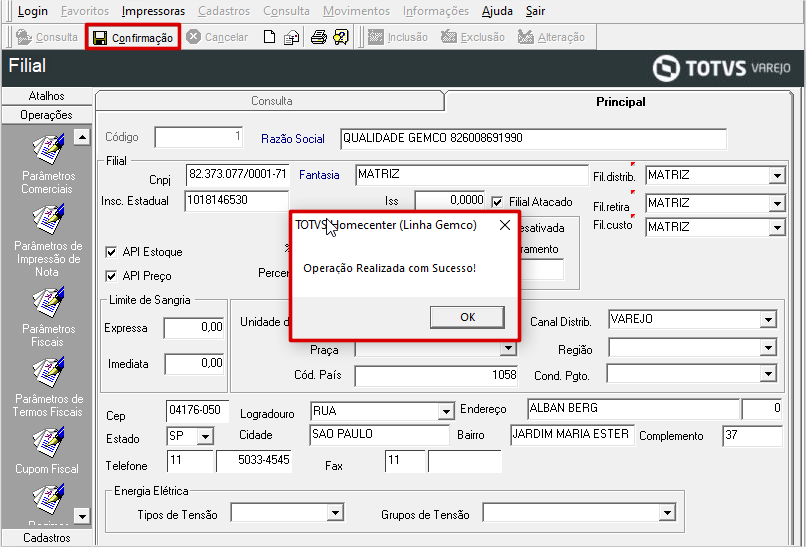This screenshot has width=806, height=547.
Task: Expand the Cond. Pgto. dropdown
Action: coord(768,374)
